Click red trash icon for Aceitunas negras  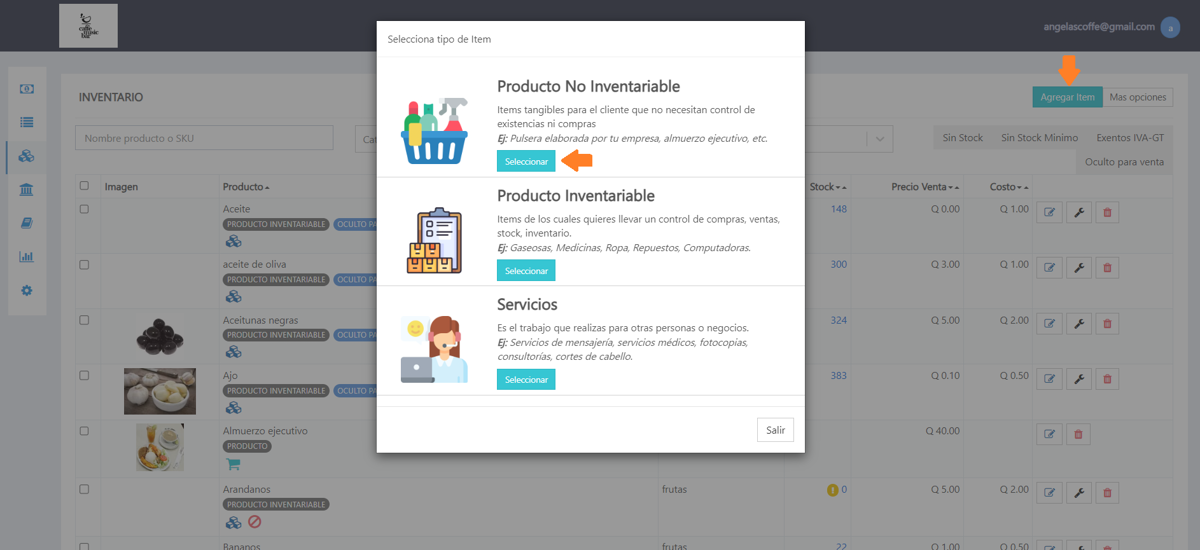1107,323
